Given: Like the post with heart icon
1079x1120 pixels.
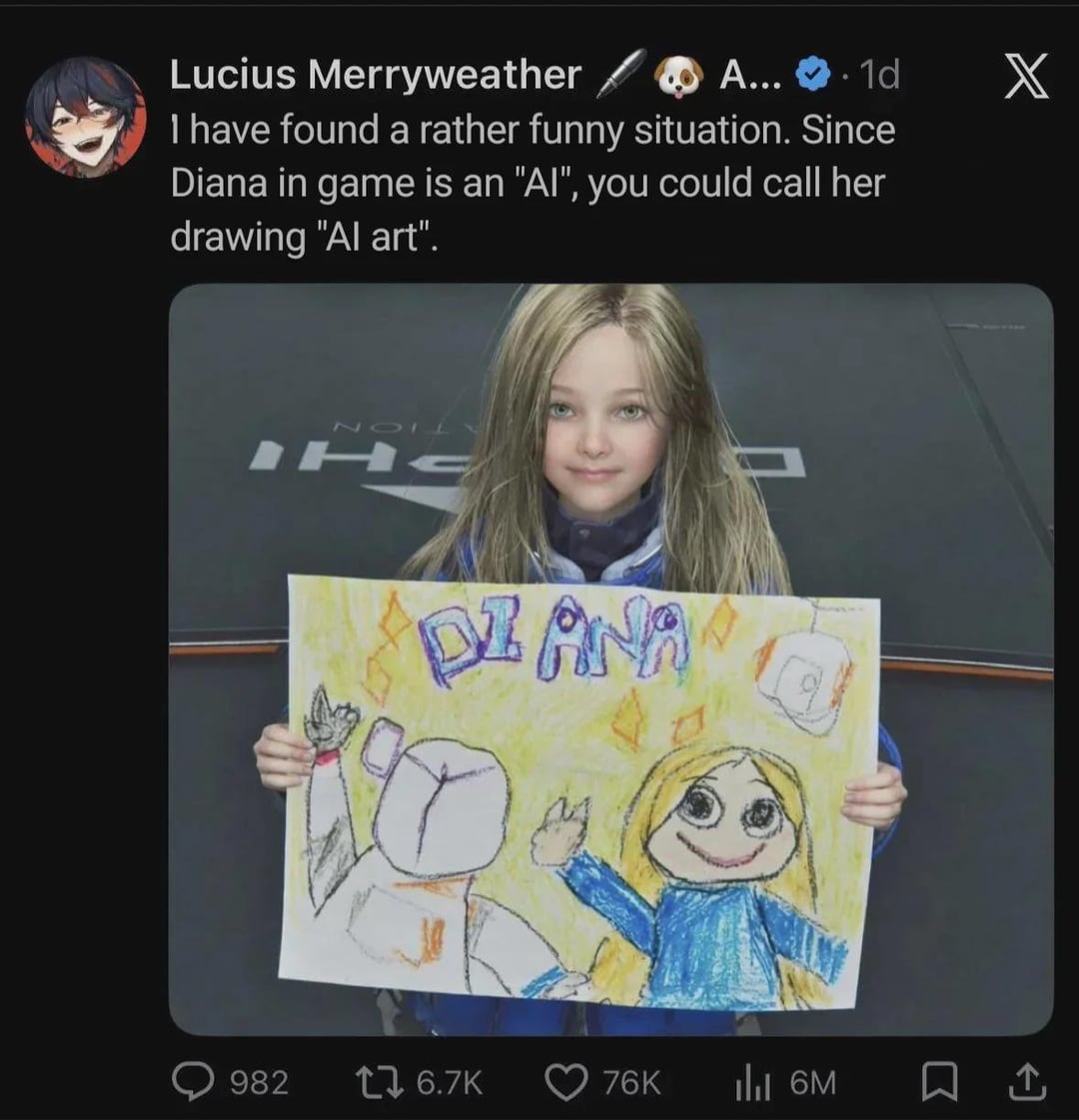Looking at the screenshot, I should click(567, 1082).
